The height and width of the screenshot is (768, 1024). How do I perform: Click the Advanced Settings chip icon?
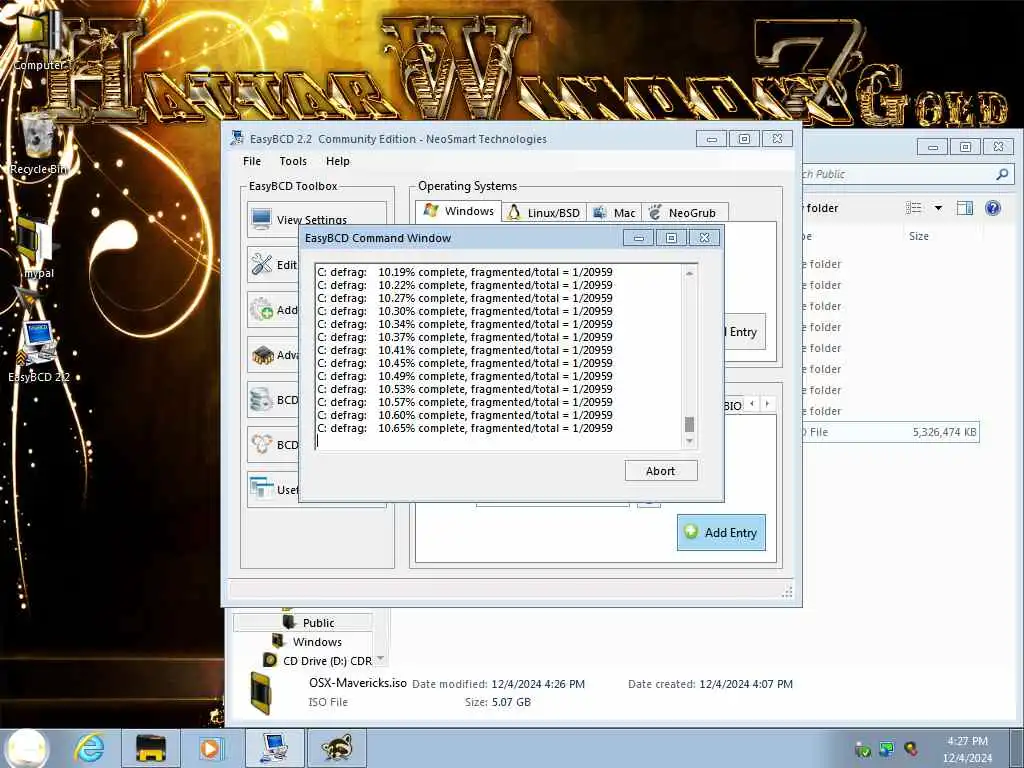coord(262,355)
